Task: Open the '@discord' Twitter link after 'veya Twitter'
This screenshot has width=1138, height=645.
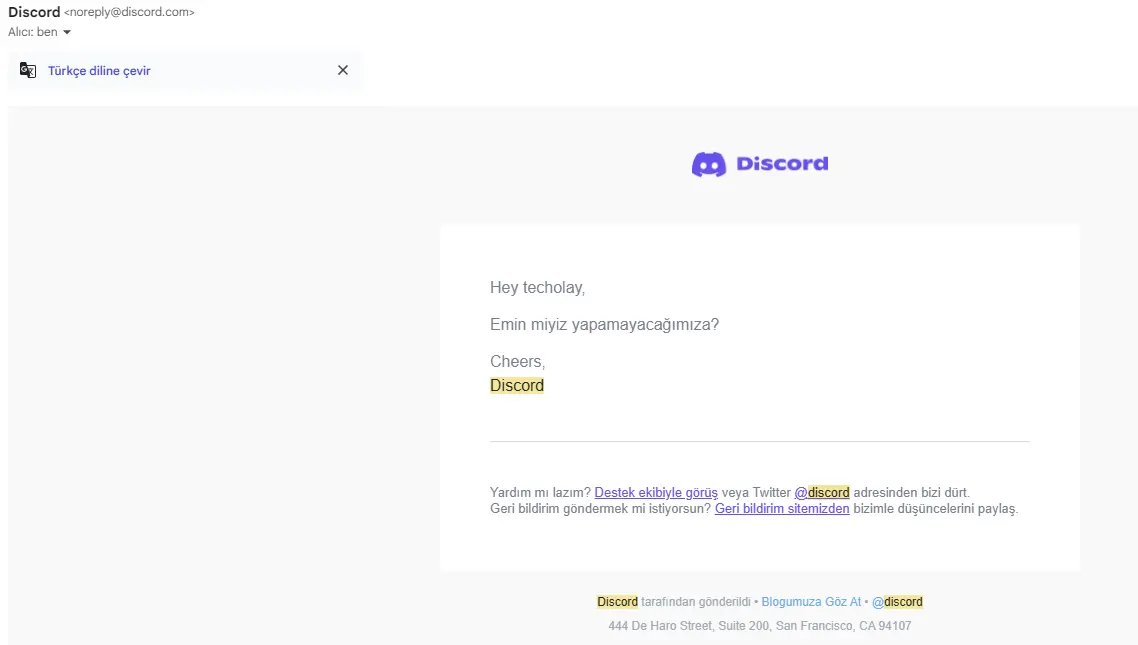Action: click(822, 493)
